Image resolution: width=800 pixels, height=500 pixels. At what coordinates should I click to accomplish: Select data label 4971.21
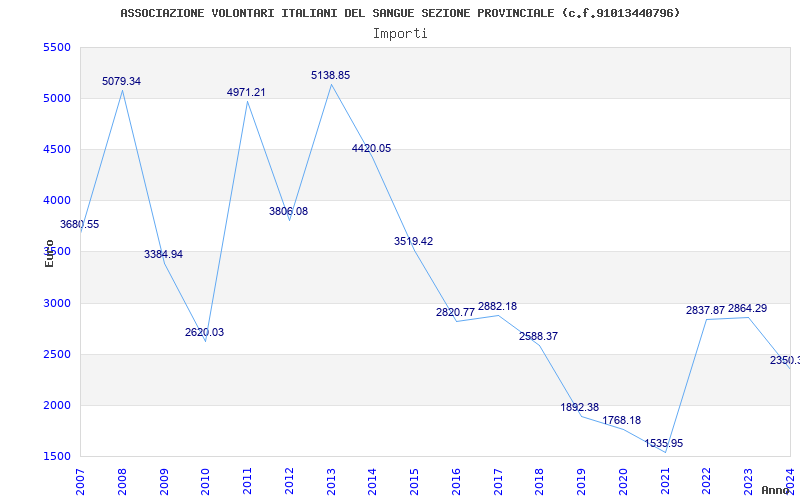coord(246,92)
